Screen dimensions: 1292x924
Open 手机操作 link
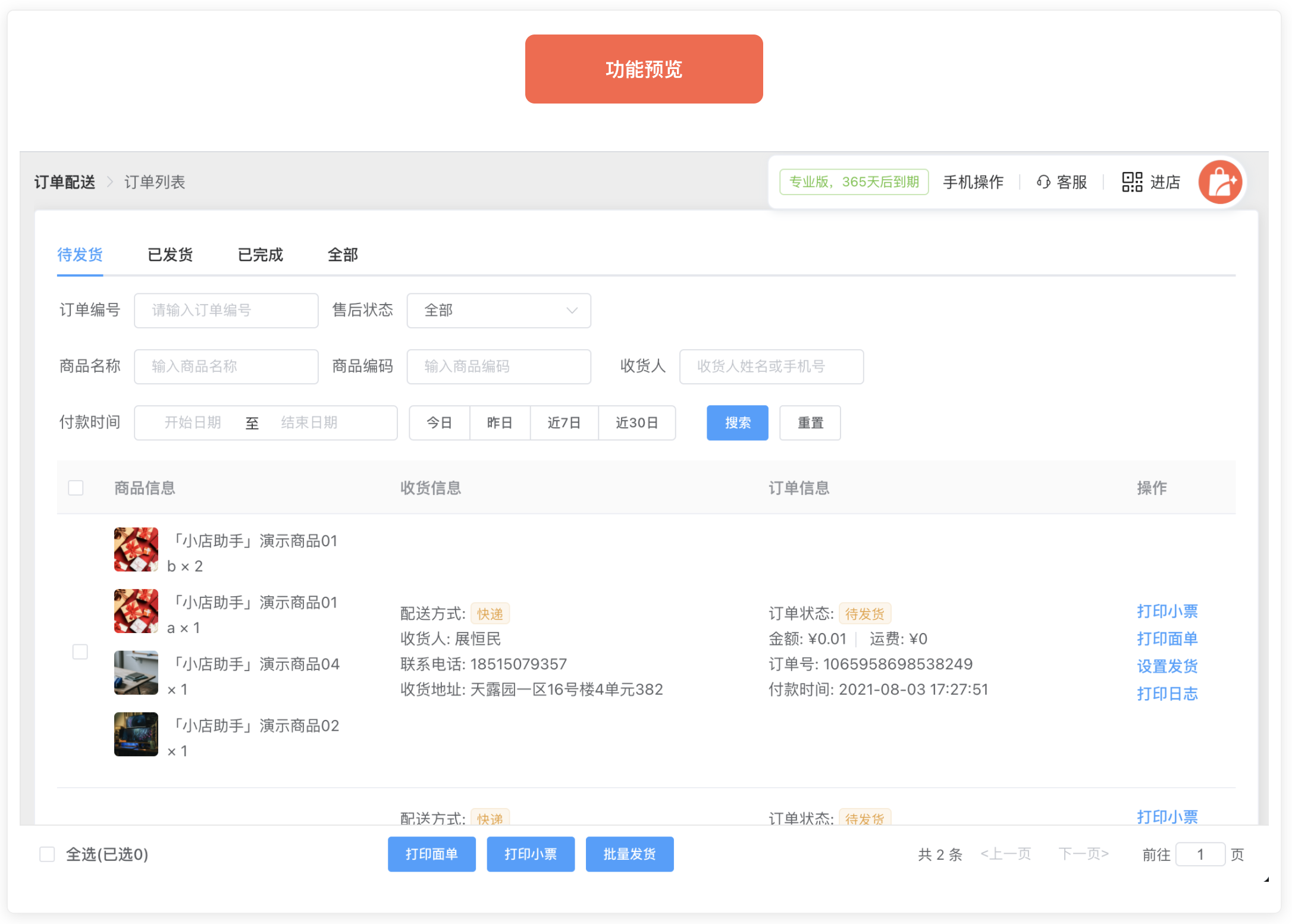coord(973,182)
